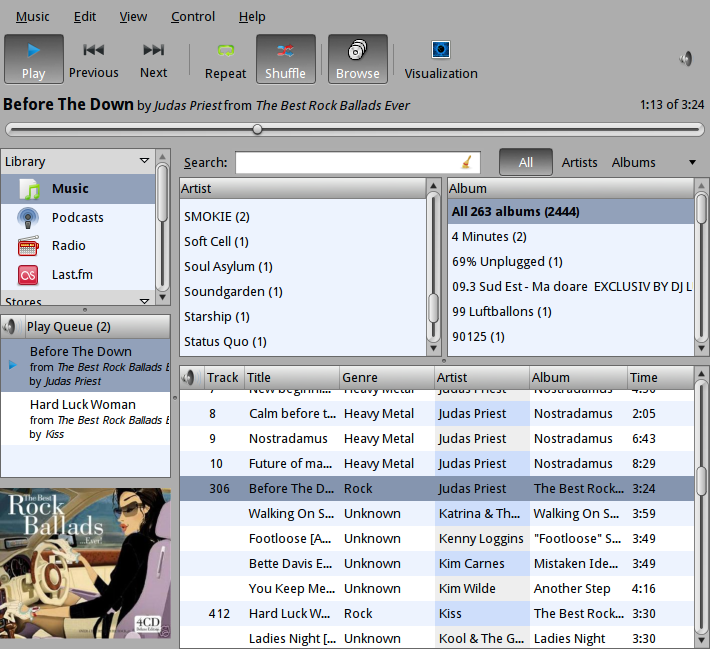This screenshot has height=649, width=710.
Task: Select album 99 Luftballons (1)
Action: [x=571, y=312]
